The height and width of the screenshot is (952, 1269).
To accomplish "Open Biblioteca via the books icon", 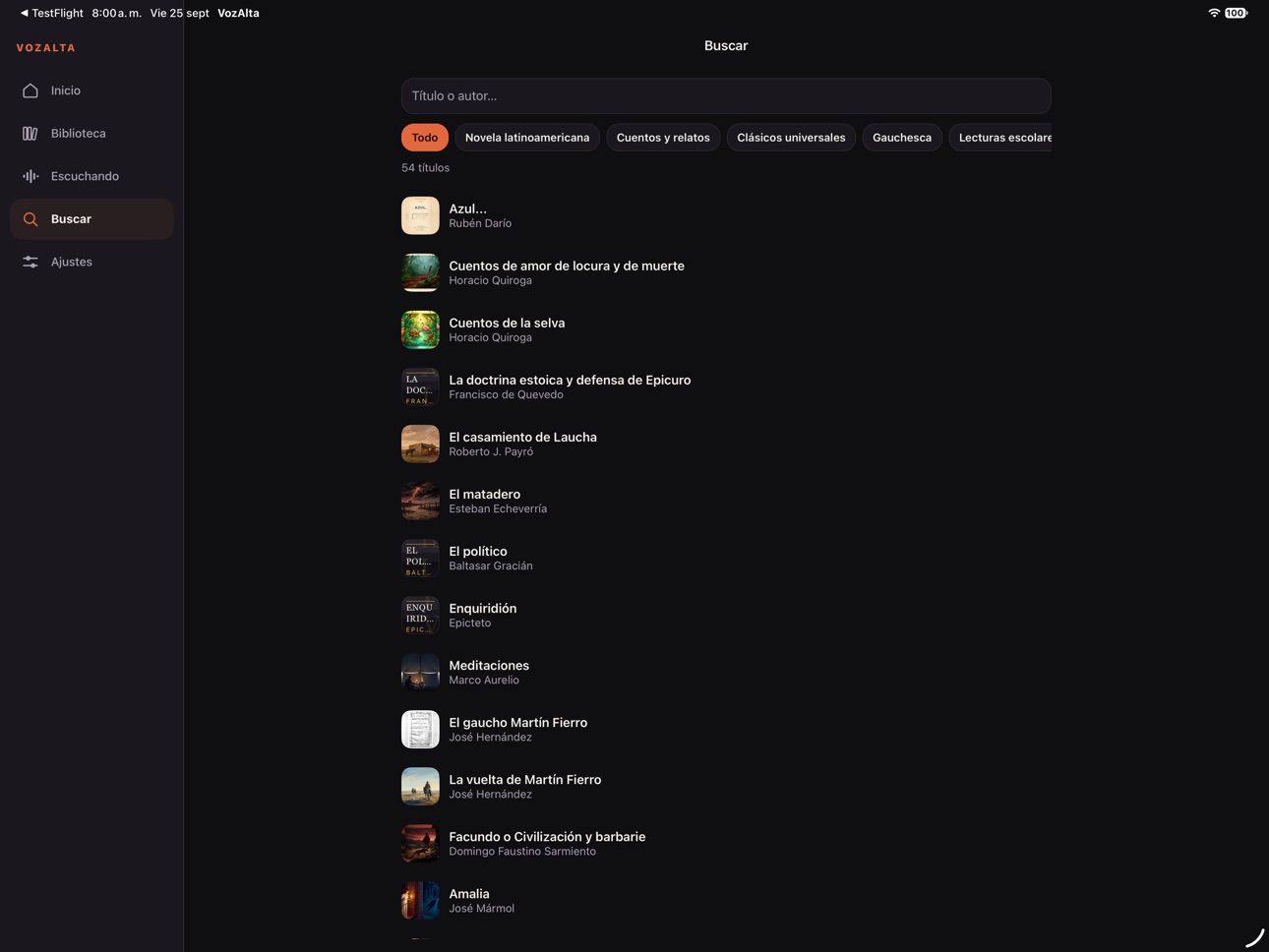I will 30,134.
